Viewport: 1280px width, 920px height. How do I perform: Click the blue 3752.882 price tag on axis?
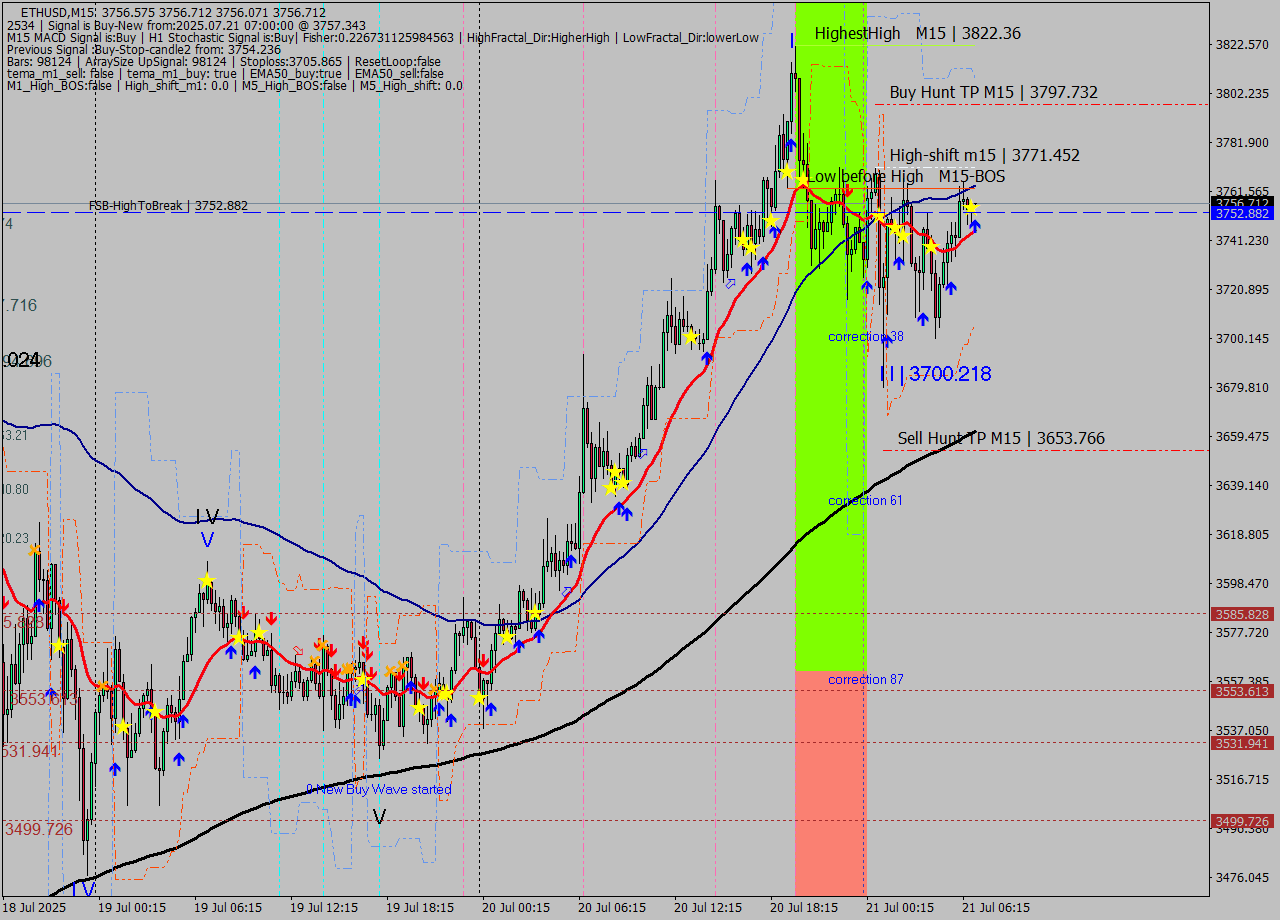(1241, 214)
